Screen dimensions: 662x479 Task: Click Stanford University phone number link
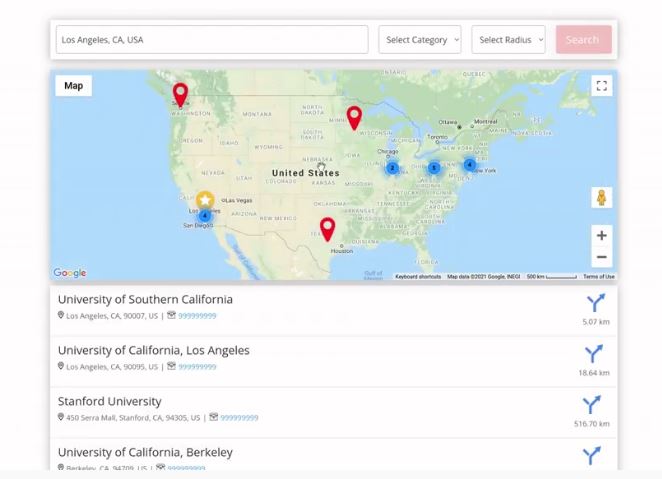pos(239,418)
